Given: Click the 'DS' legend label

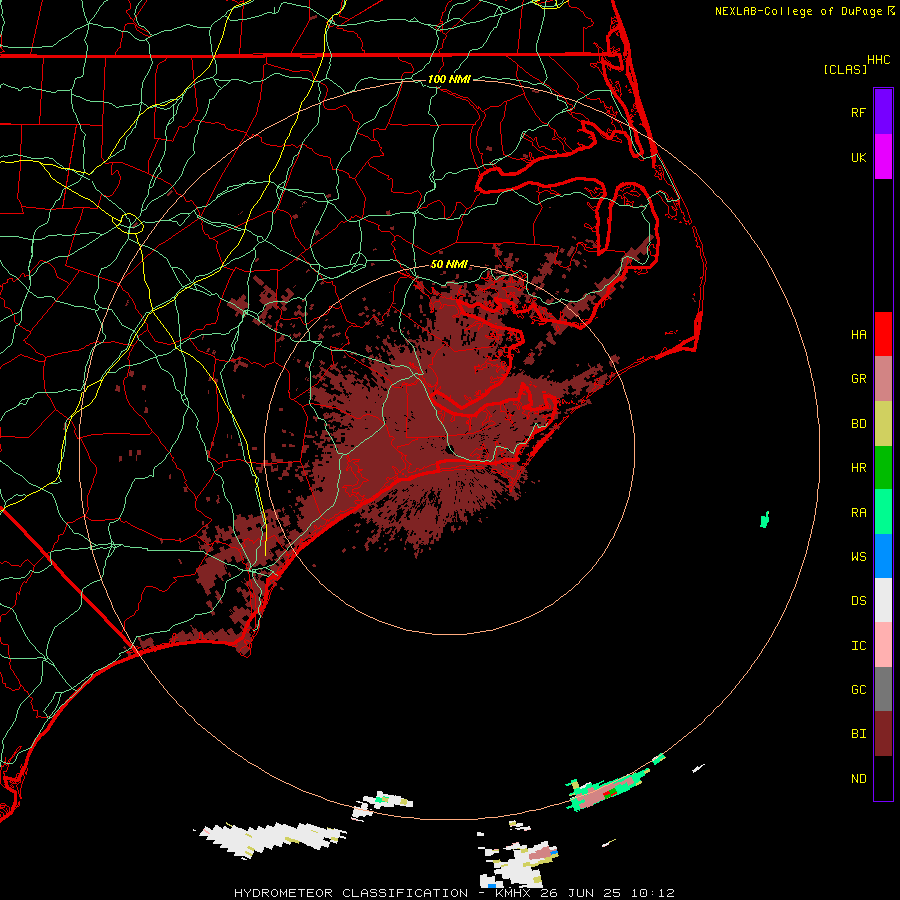Looking at the screenshot, I should point(858,601).
